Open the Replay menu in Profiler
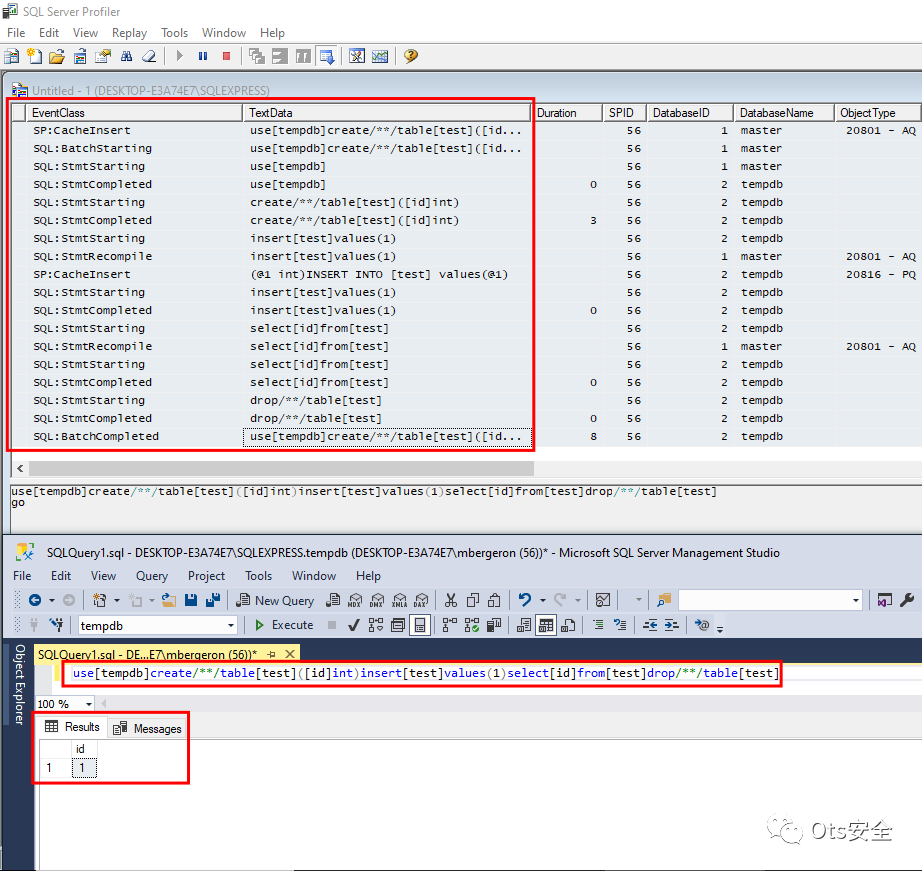The height and width of the screenshot is (871, 922). (129, 33)
